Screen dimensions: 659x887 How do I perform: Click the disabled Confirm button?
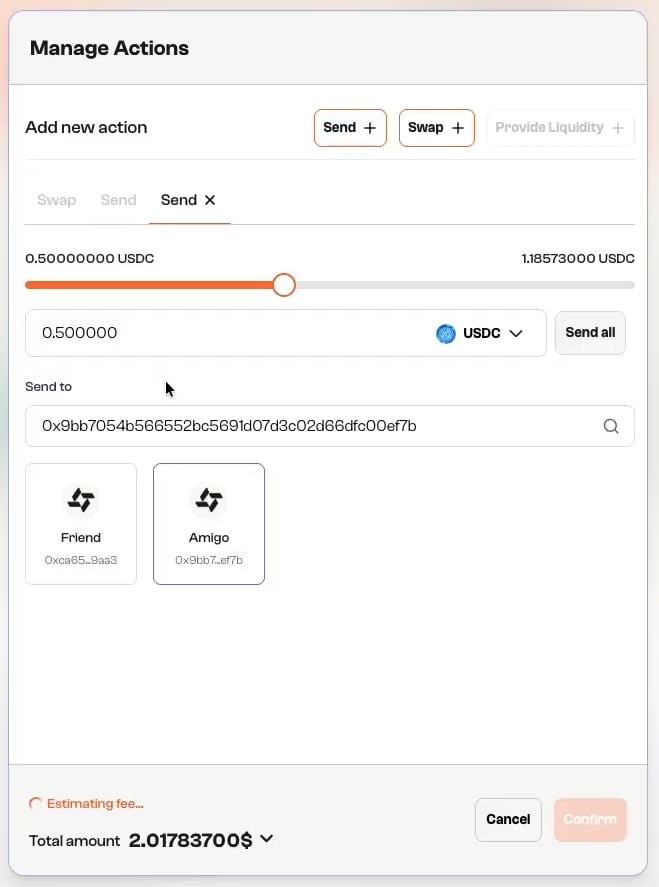tap(590, 819)
